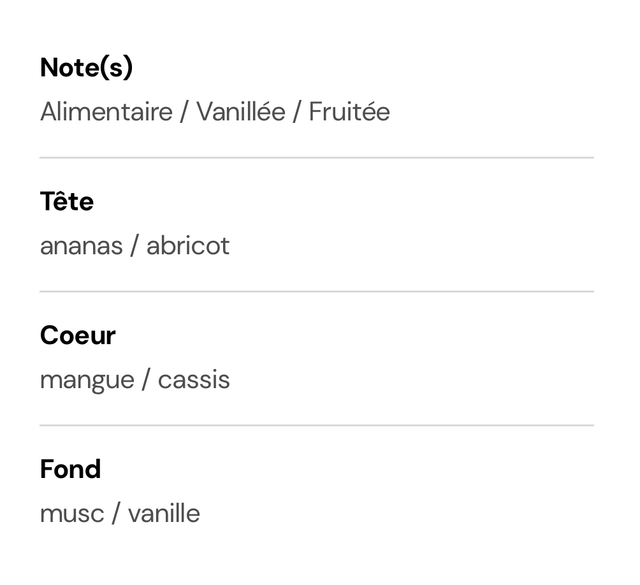Image resolution: width=640 pixels, height=585 pixels.
Task: Click the slash between ananas and abricot
Action: click(135, 246)
